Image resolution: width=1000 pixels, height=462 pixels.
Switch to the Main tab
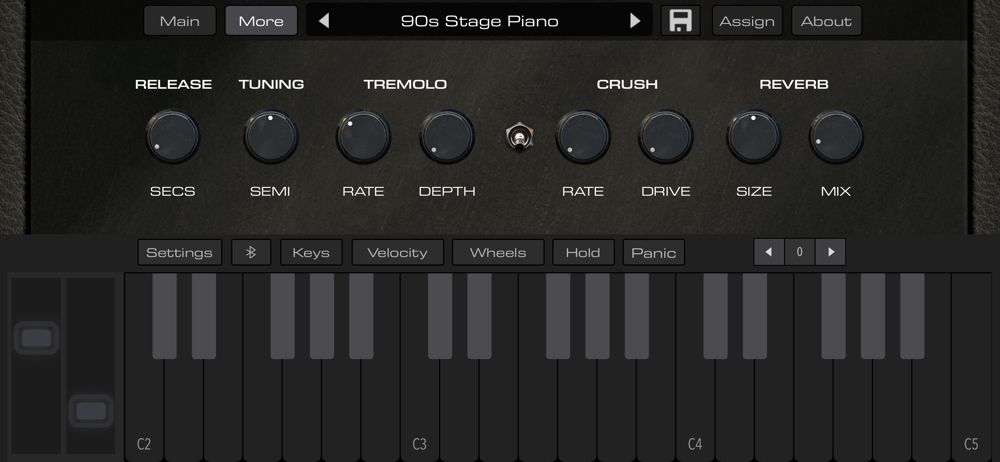[179, 20]
